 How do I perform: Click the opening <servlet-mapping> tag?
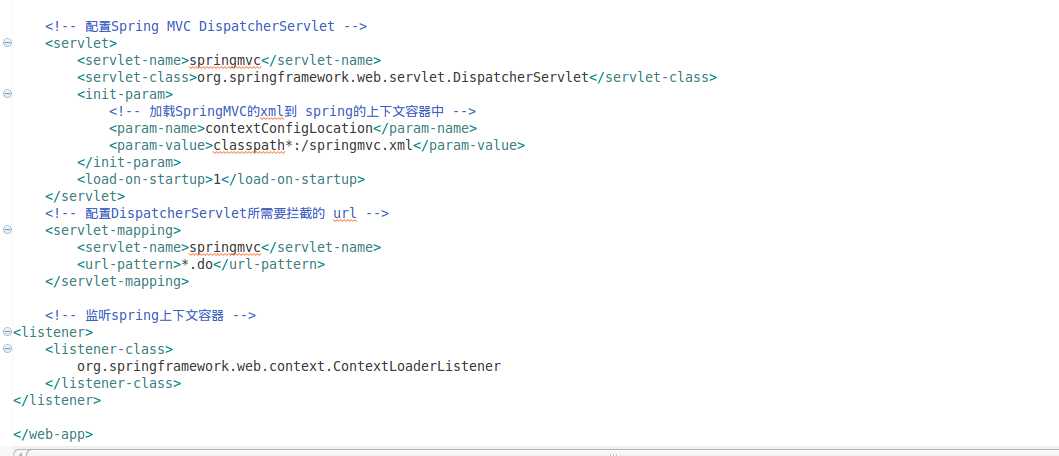pyautogui.click(x=113, y=230)
